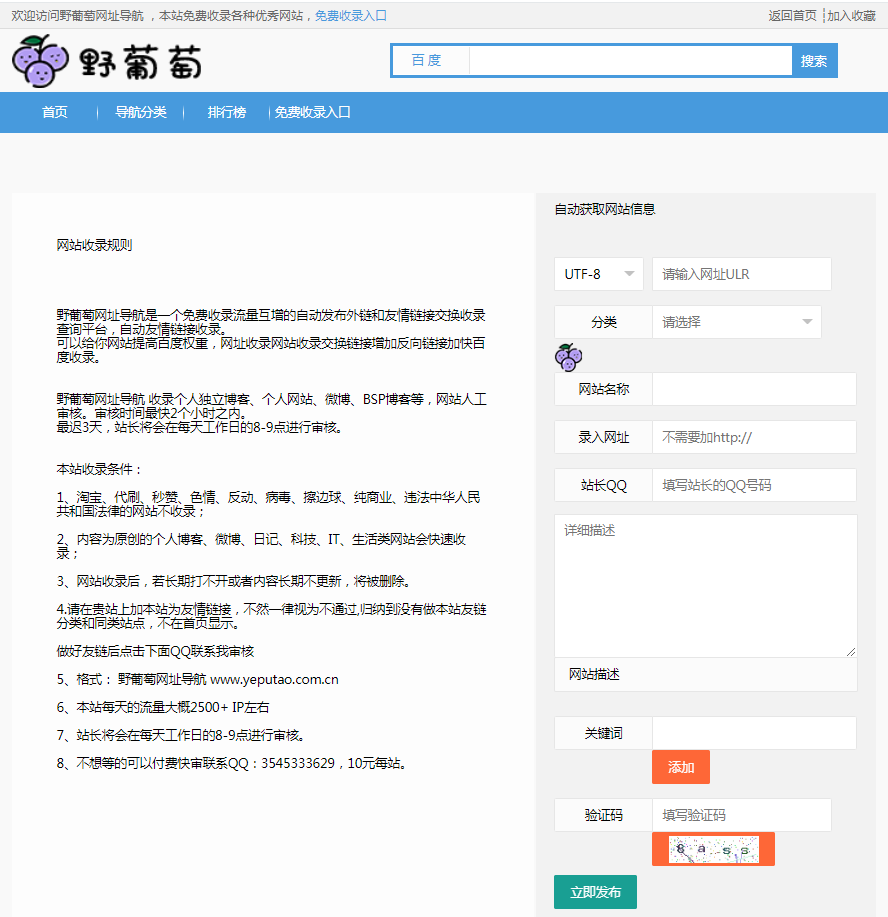Image resolution: width=888 pixels, height=917 pixels.
Task: Click the 详细描述 textarea
Action: (705, 586)
